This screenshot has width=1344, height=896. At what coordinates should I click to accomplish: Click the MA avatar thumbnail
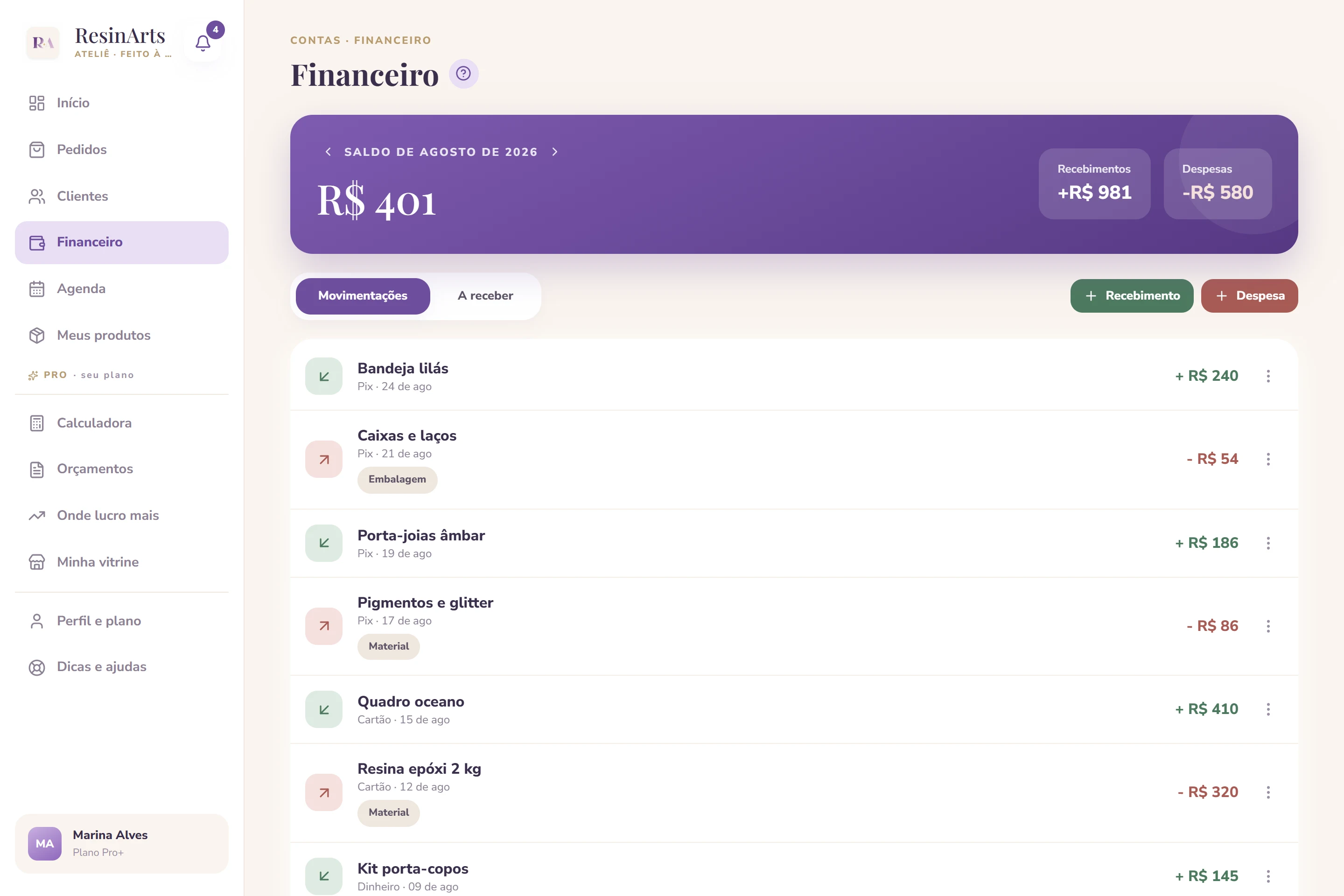(x=45, y=843)
